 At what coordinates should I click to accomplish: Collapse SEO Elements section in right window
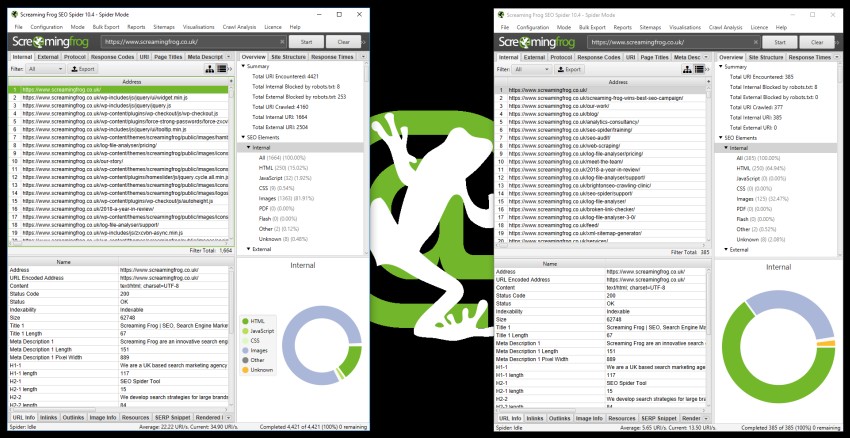[721, 138]
